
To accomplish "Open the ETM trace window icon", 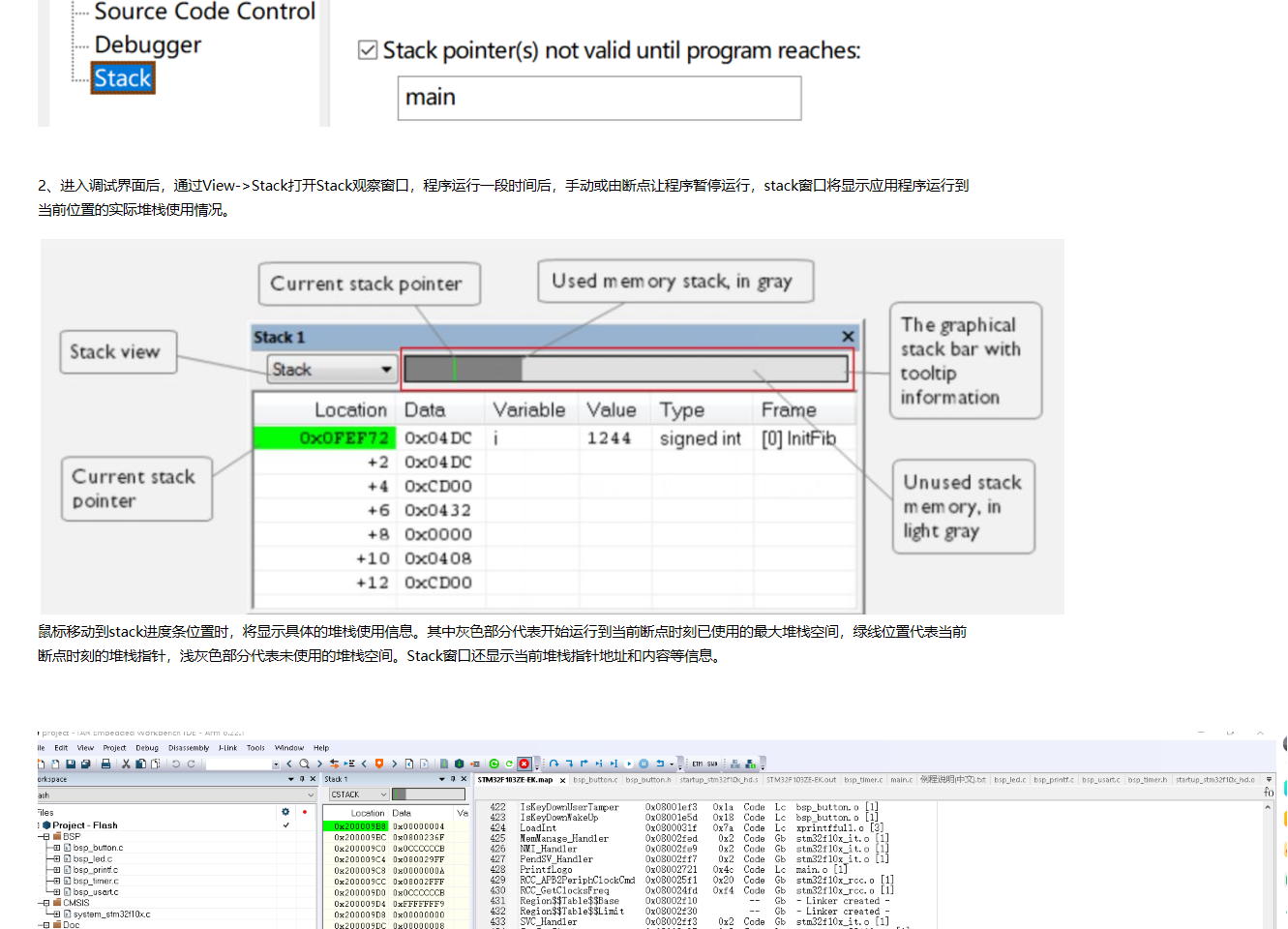I will (697, 764).
